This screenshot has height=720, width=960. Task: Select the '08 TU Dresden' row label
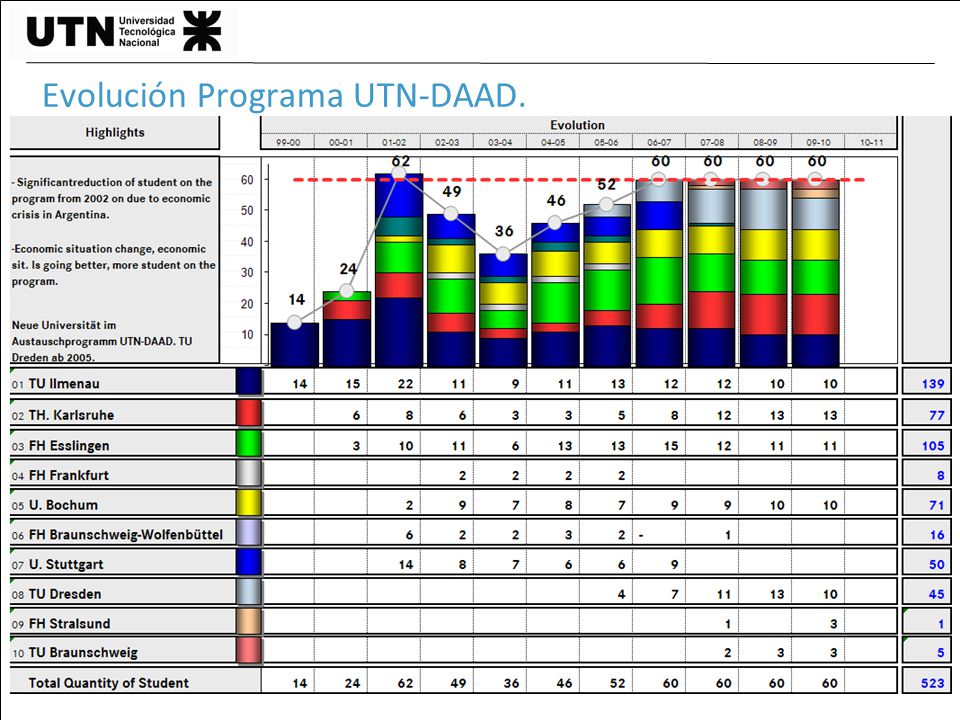click(56, 594)
